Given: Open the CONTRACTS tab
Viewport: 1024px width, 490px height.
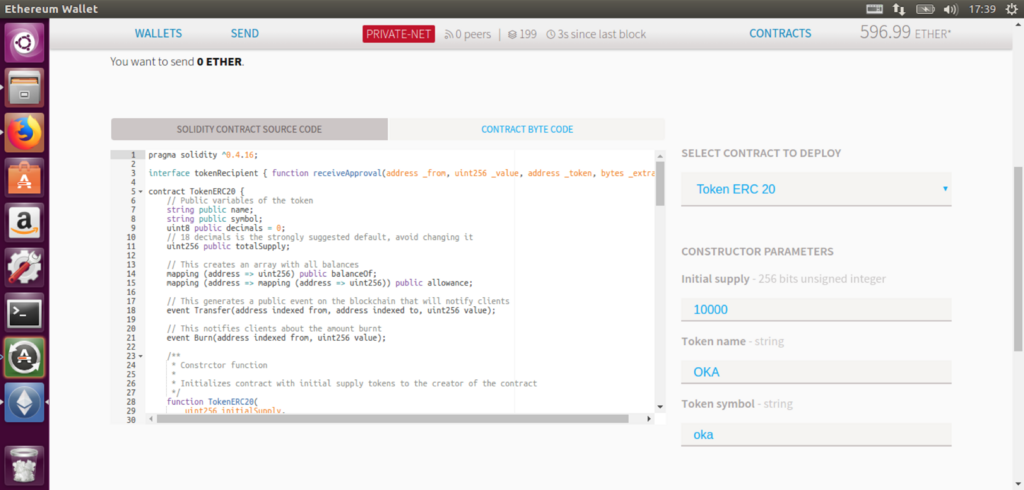Looking at the screenshot, I should (x=780, y=33).
